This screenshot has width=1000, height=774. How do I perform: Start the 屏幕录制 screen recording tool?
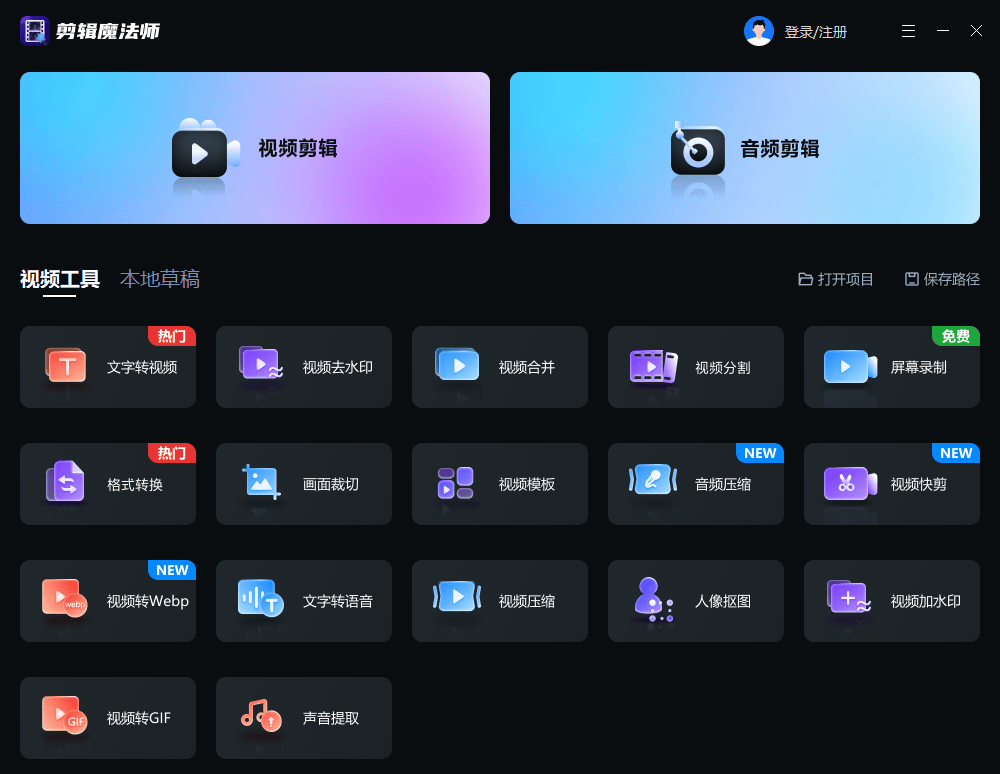[x=892, y=367]
